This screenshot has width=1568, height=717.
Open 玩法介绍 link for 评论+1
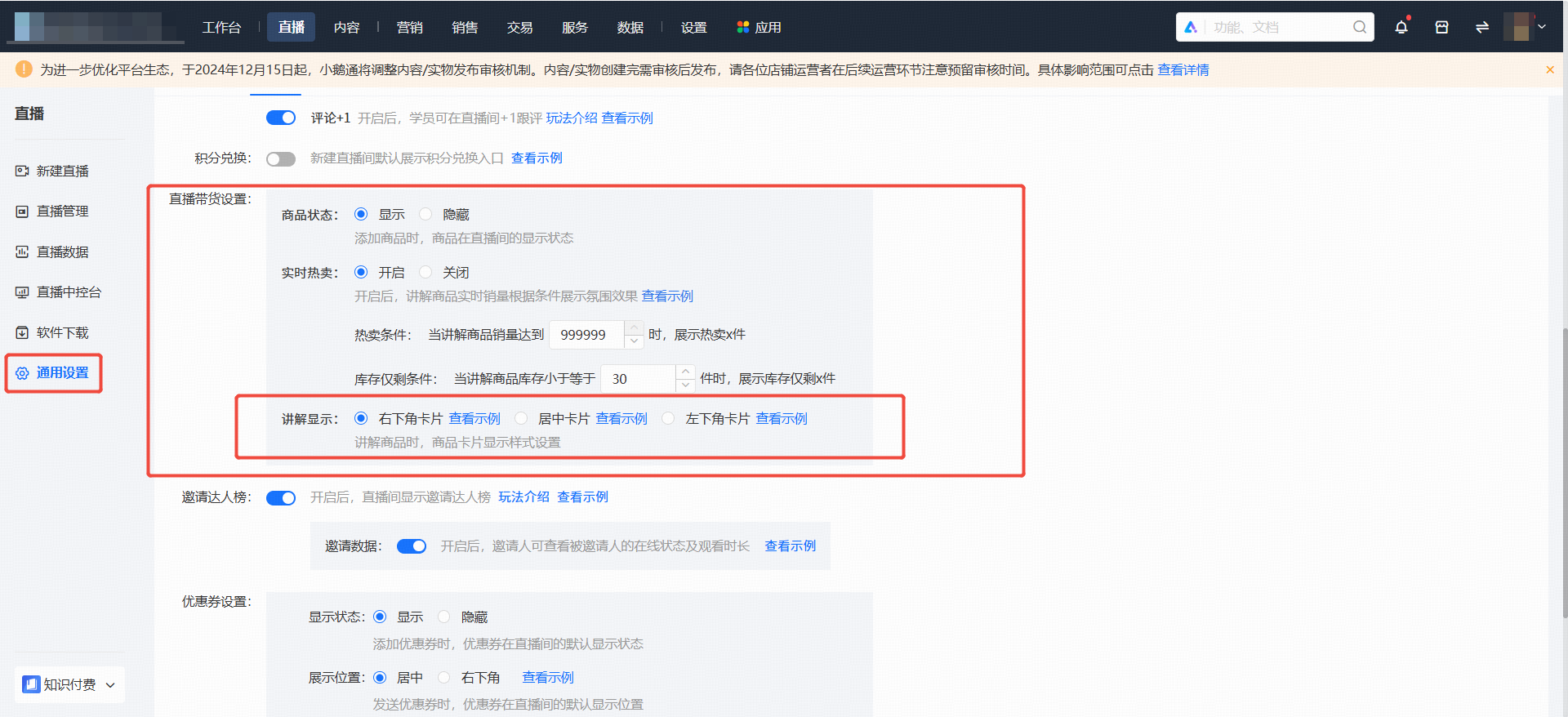coord(572,118)
